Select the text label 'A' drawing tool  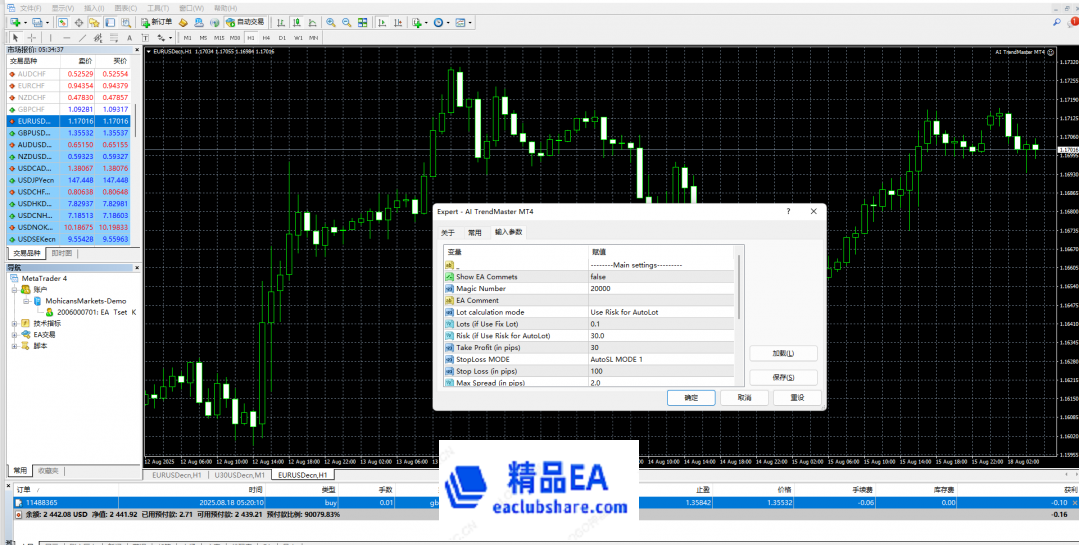click(x=128, y=38)
